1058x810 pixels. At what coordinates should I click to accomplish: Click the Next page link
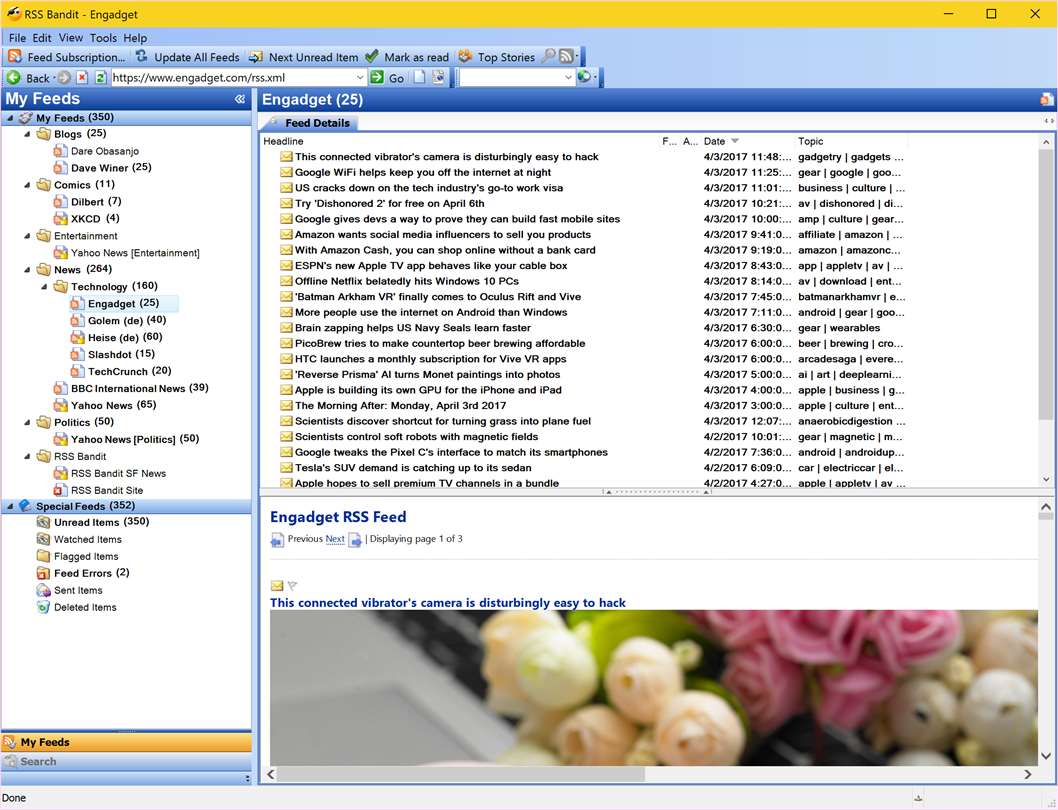[335, 539]
